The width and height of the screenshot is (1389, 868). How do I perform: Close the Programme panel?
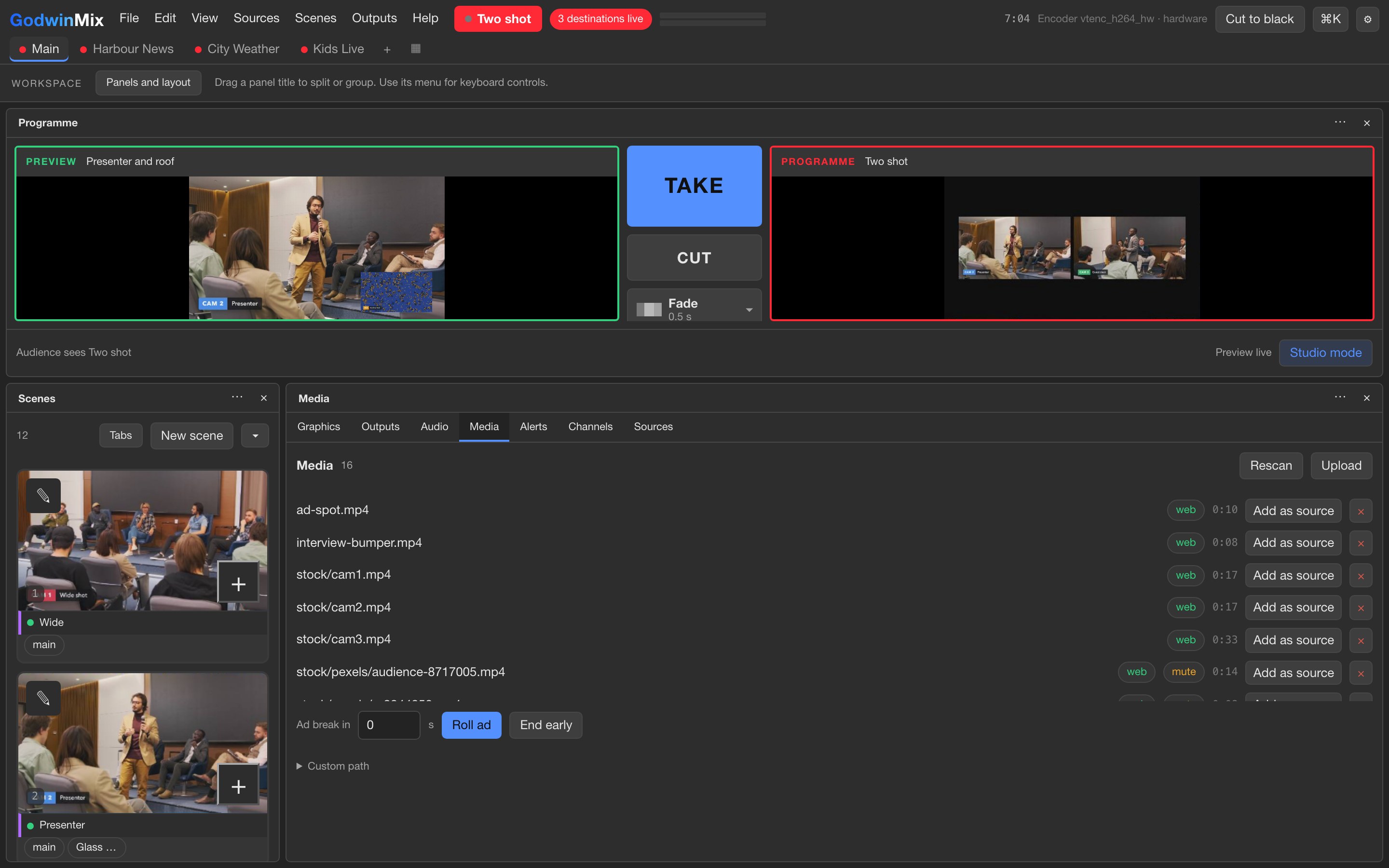1367,123
